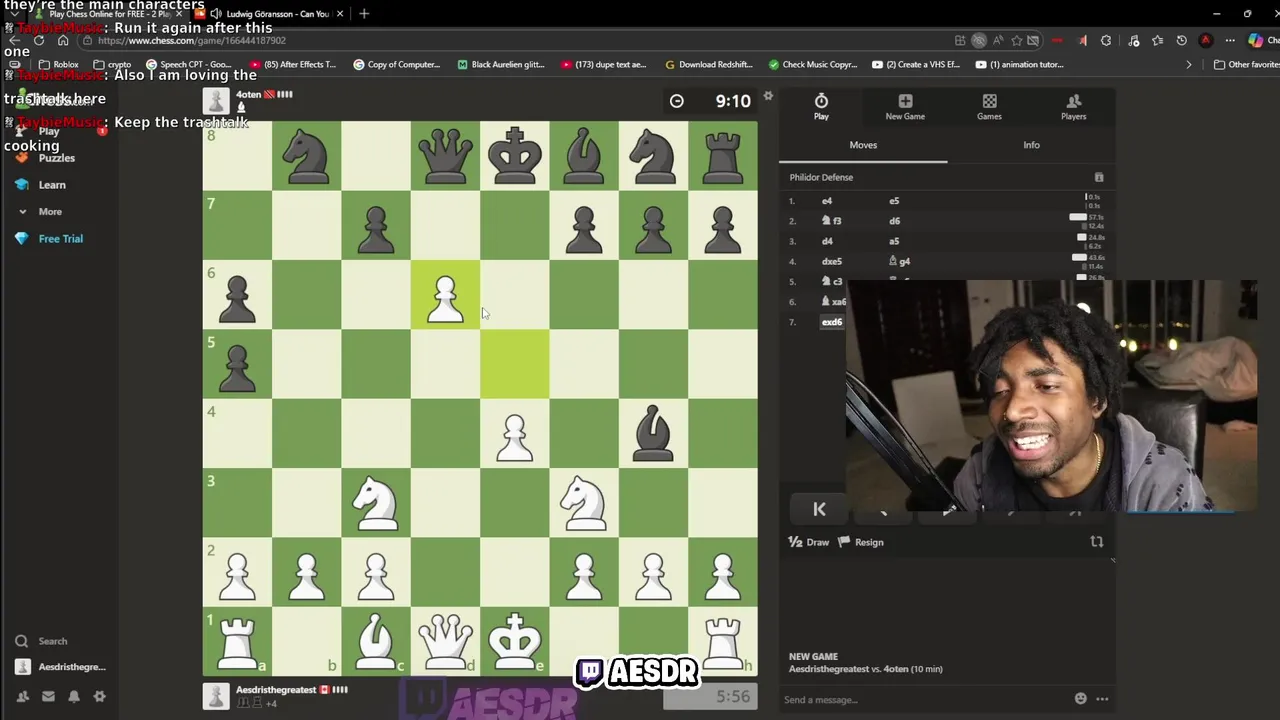Image resolution: width=1280 pixels, height=720 pixels.
Task: Start a New Game via plus icon
Action: 905,101
